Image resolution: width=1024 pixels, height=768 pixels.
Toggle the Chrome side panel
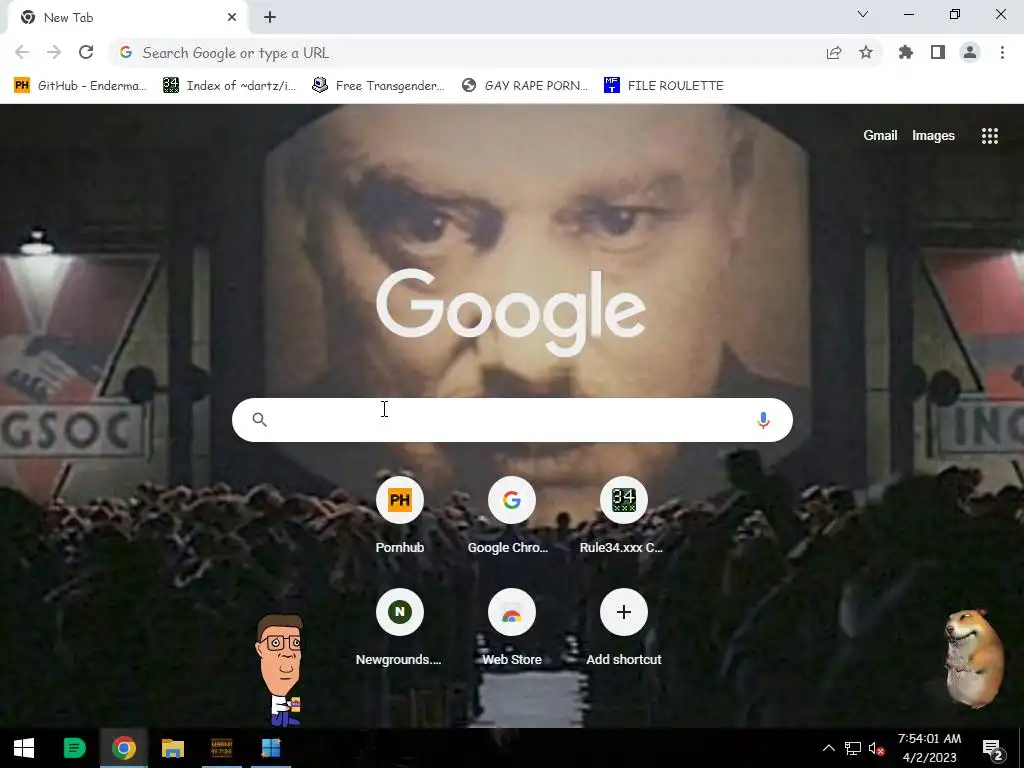coord(938,52)
